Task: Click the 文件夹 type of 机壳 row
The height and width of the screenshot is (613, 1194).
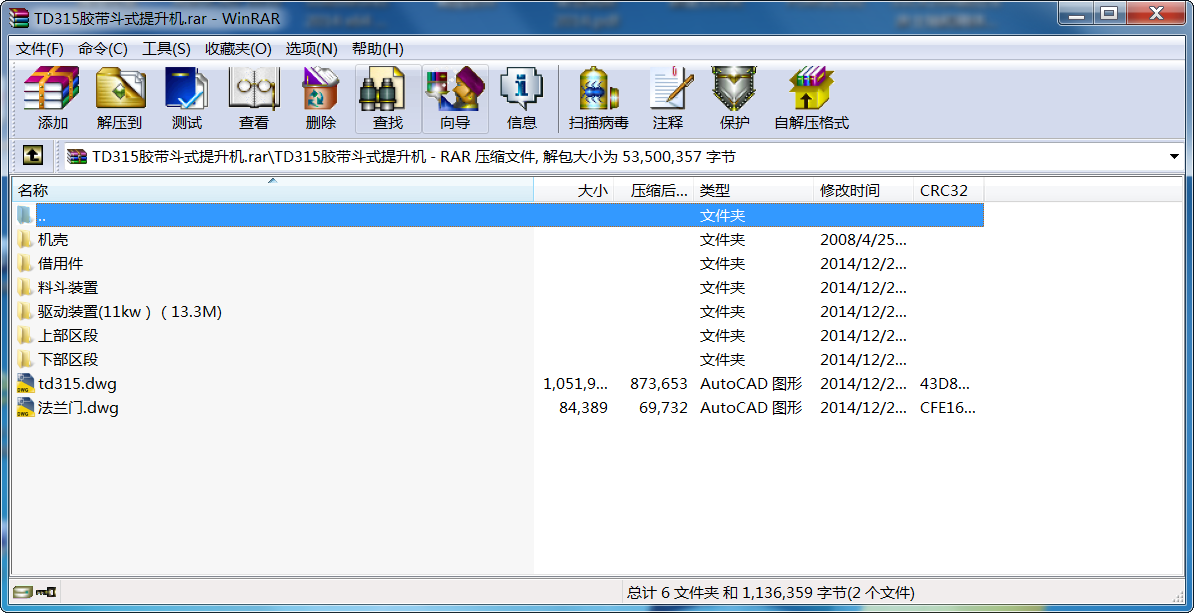Action: point(722,240)
